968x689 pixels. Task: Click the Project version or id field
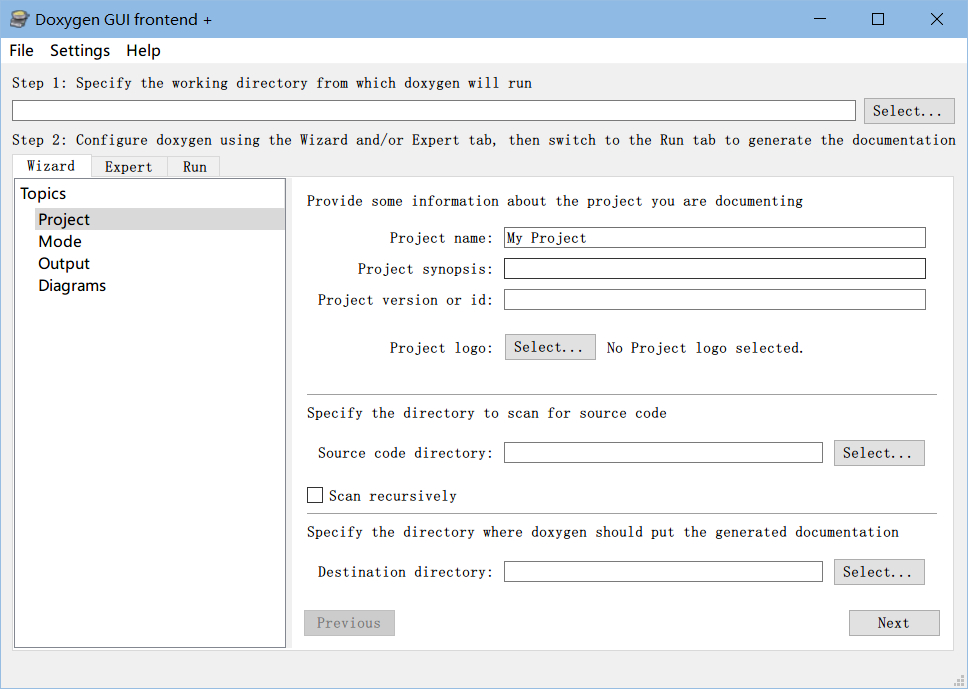pos(714,300)
